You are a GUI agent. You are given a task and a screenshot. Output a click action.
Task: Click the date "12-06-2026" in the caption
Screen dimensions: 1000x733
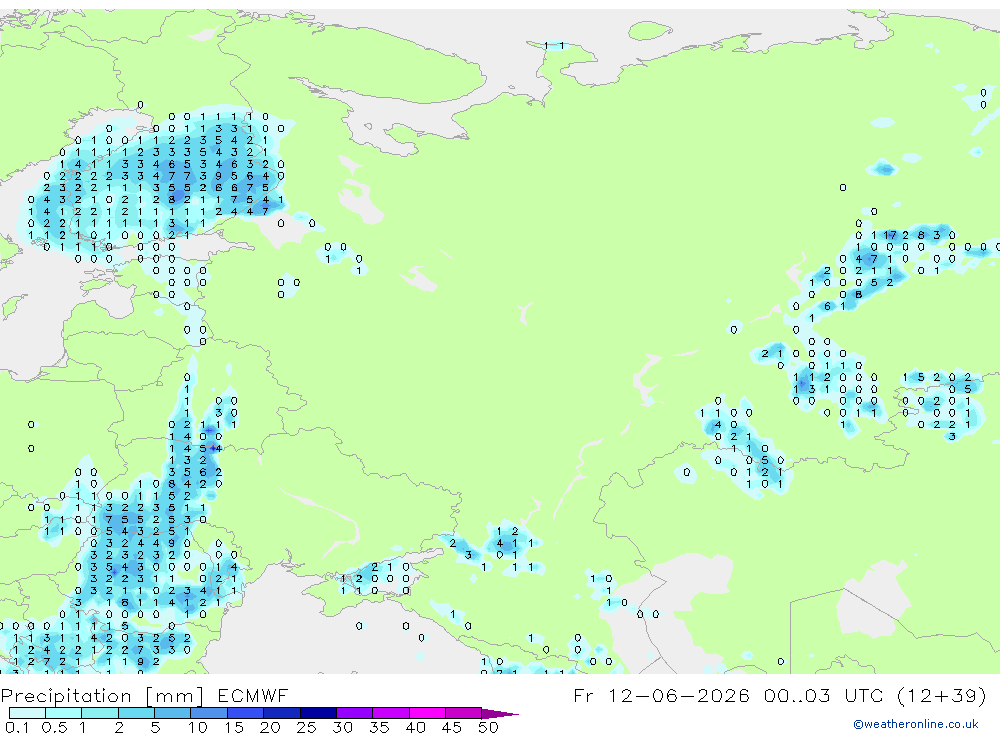coord(678,695)
